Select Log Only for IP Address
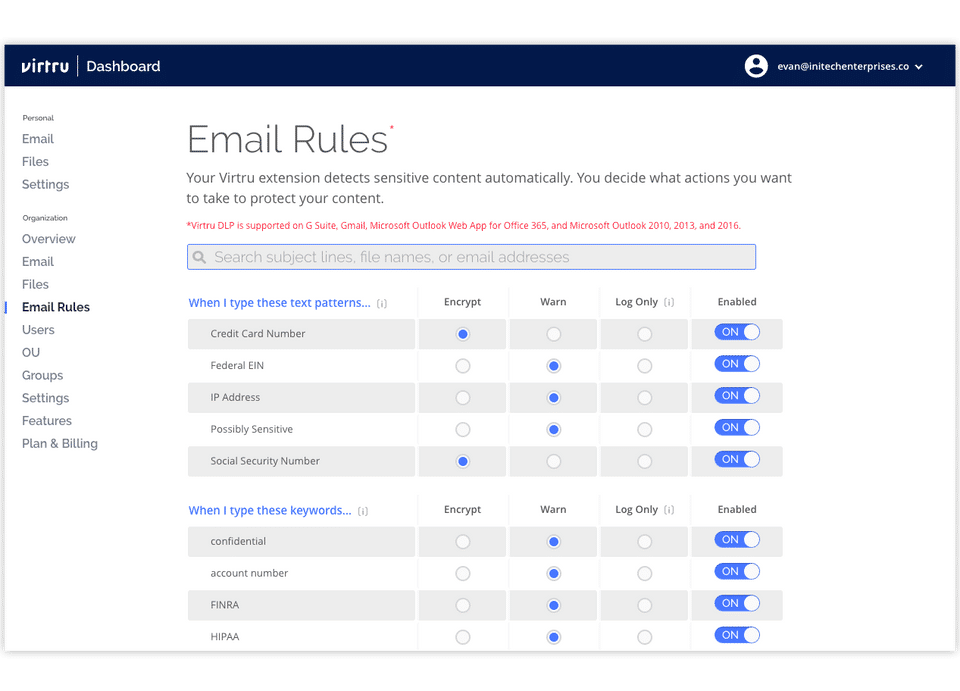The height and width of the screenshot is (691, 960). (x=644, y=398)
